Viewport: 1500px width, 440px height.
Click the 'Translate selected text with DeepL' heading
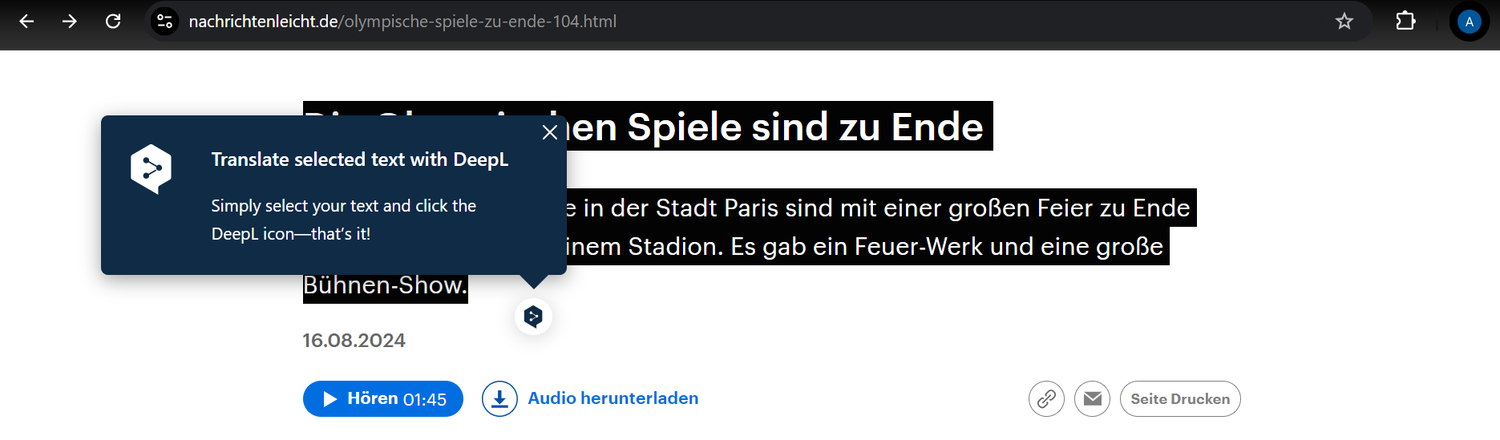click(360, 159)
